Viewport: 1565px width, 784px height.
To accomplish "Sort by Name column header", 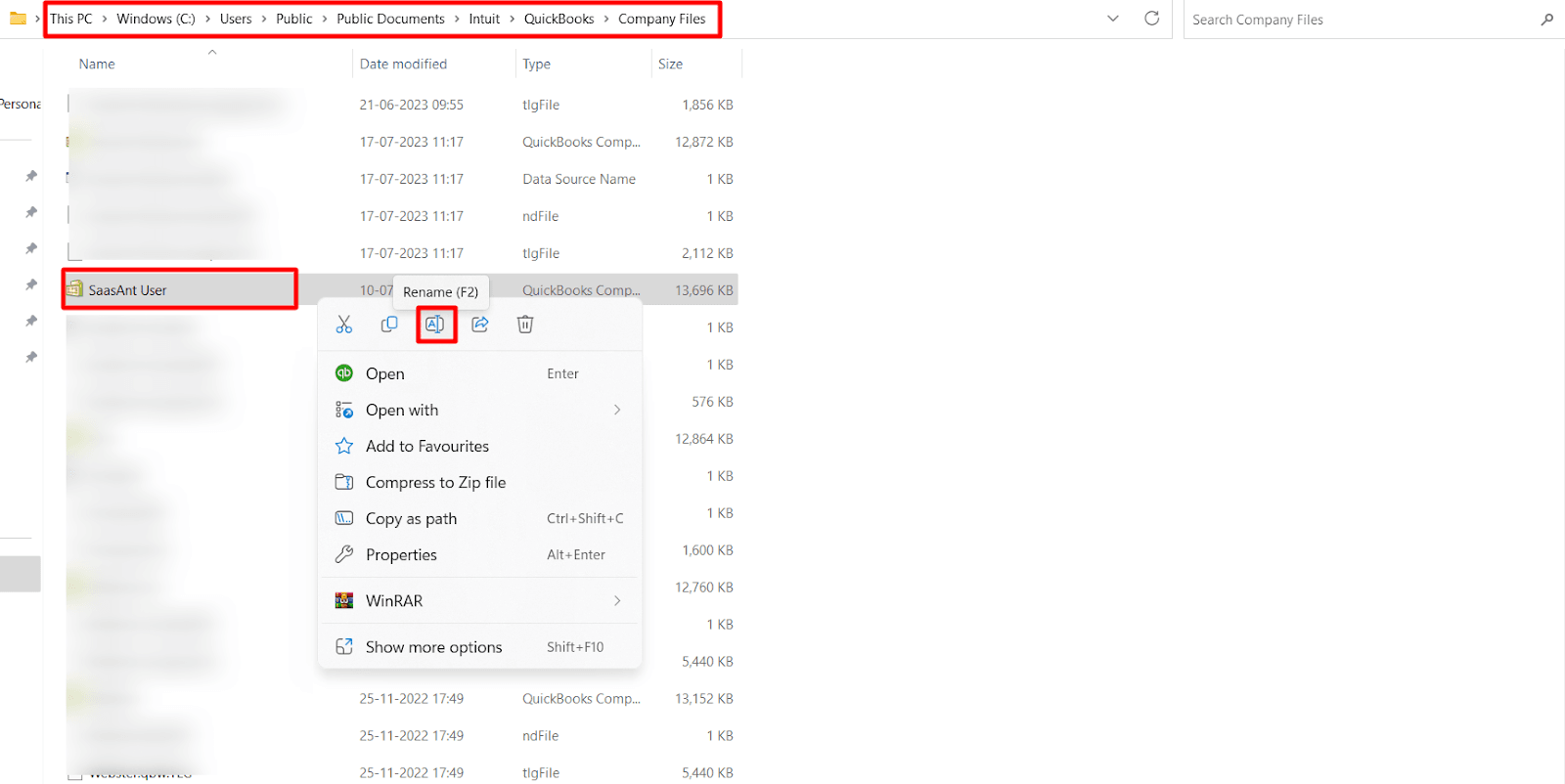I will pyautogui.click(x=97, y=64).
